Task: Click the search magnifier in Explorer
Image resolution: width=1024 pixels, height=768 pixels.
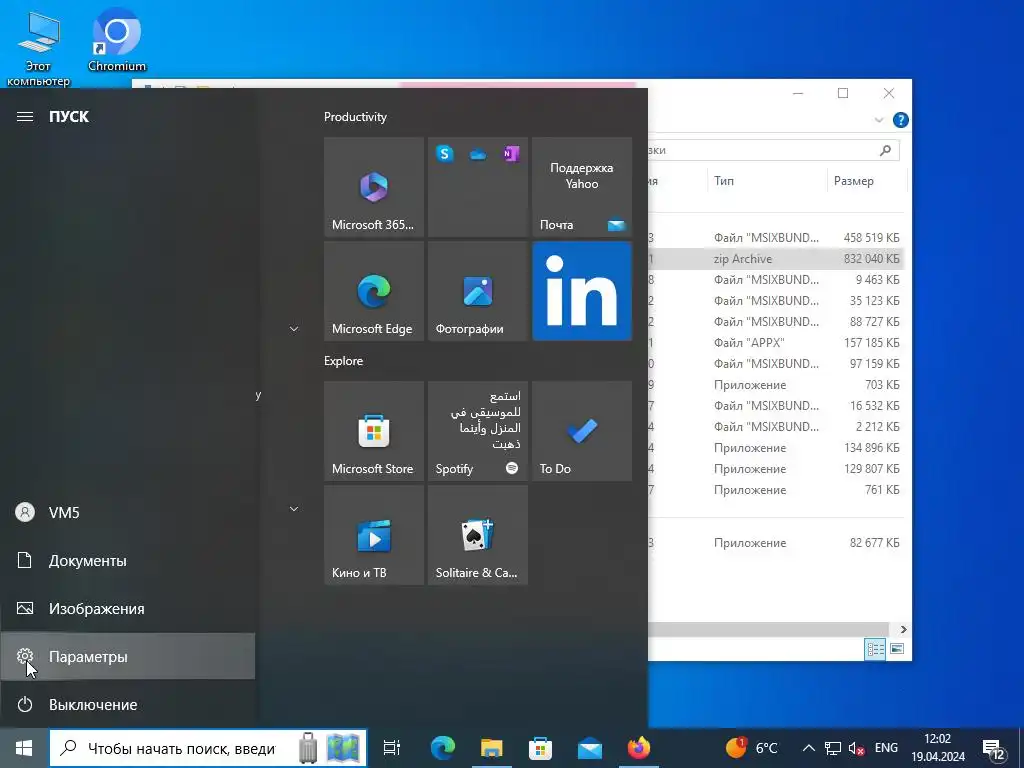Action: (x=886, y=150)
